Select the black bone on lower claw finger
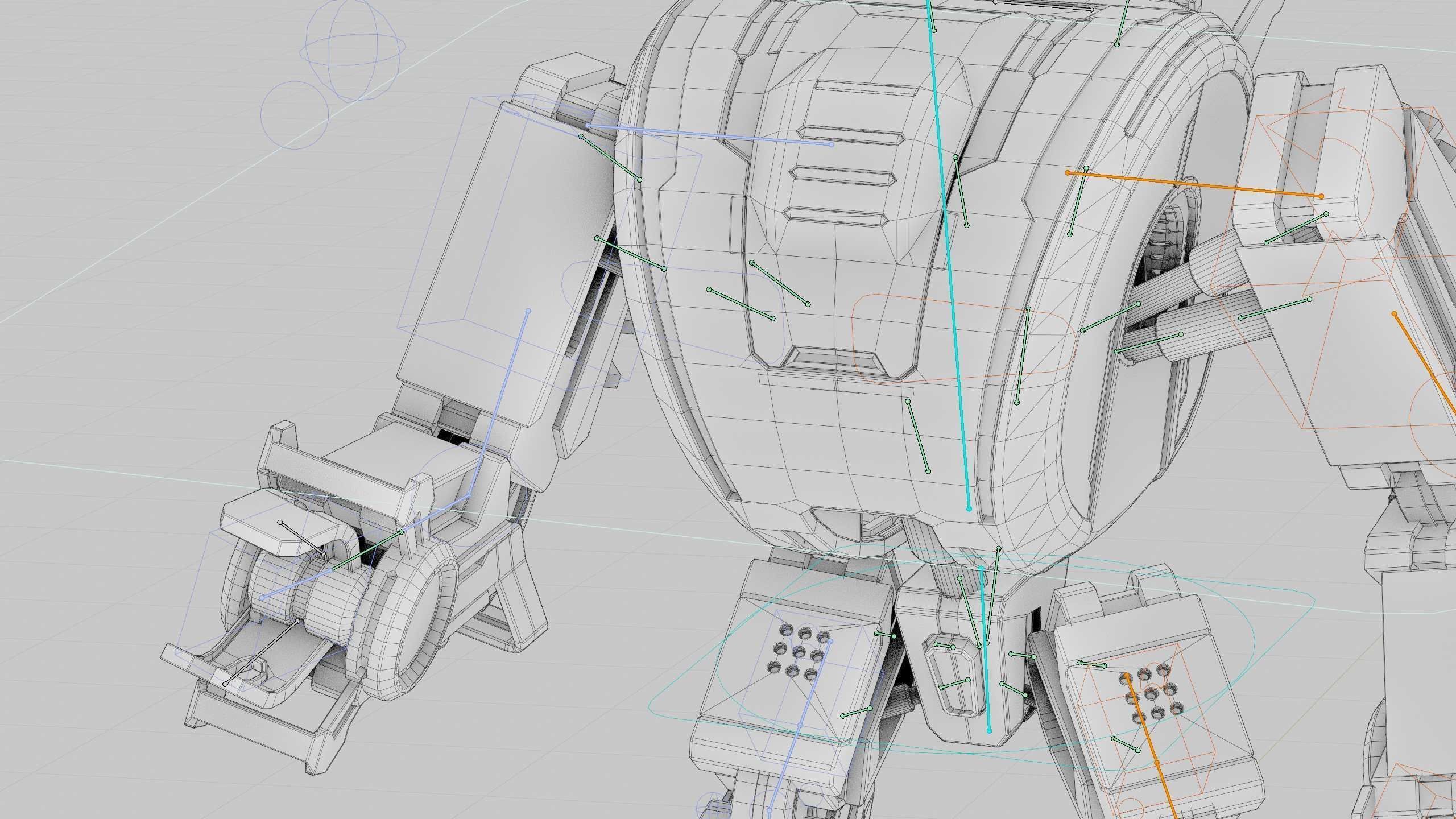This screenshot has height=819, width=1456. [262, 653]
